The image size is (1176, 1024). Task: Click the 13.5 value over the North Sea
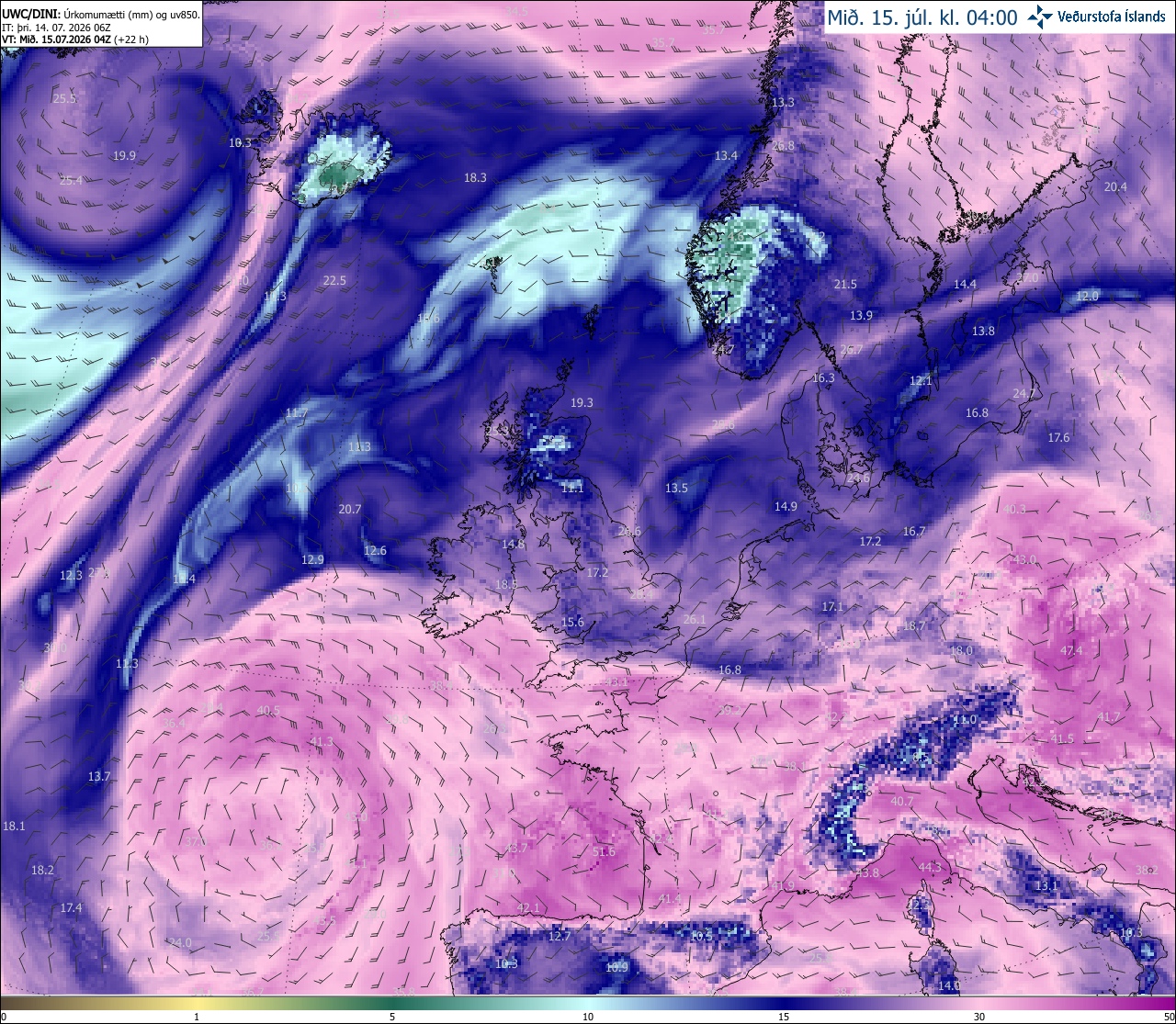click(x=676, y=488)
